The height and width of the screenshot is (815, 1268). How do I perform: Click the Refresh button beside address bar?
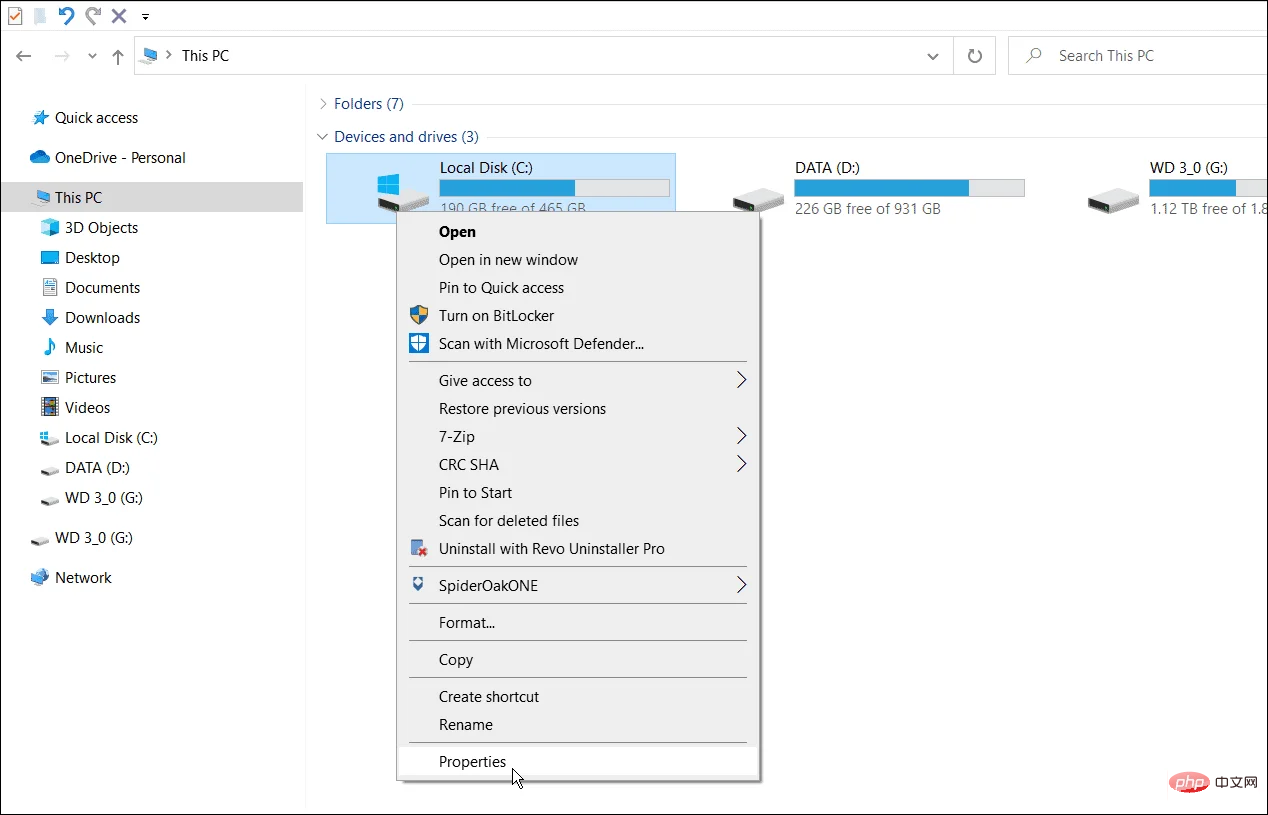pyautogui.click(x=974, y=56)
